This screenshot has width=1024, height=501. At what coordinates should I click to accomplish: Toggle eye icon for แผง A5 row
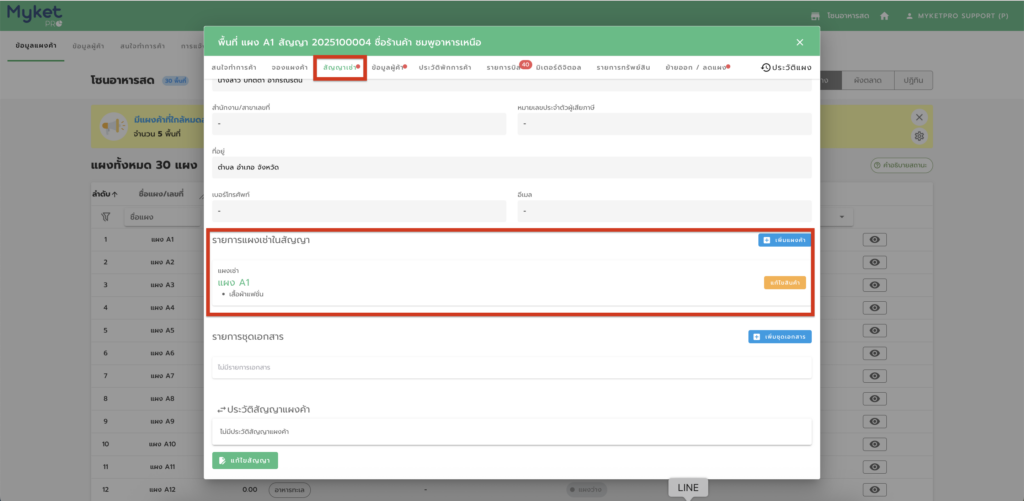(874, 330)
